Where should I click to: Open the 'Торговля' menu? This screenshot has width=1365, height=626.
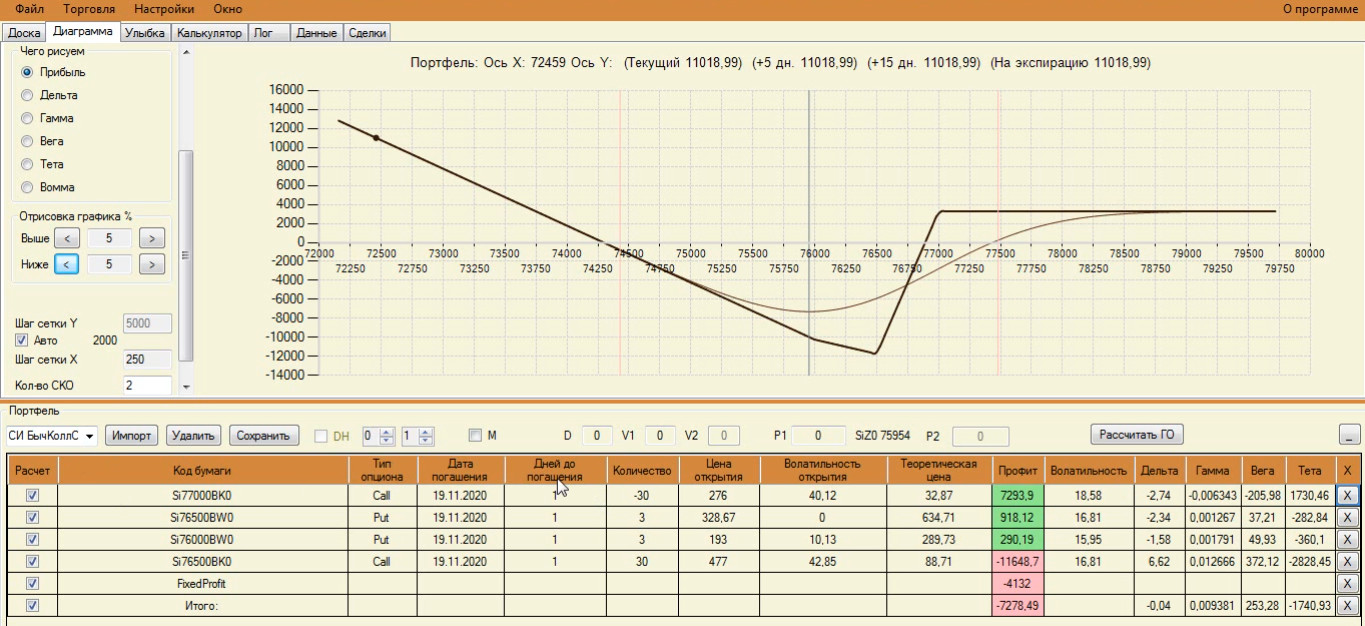[x=89, y=8]
